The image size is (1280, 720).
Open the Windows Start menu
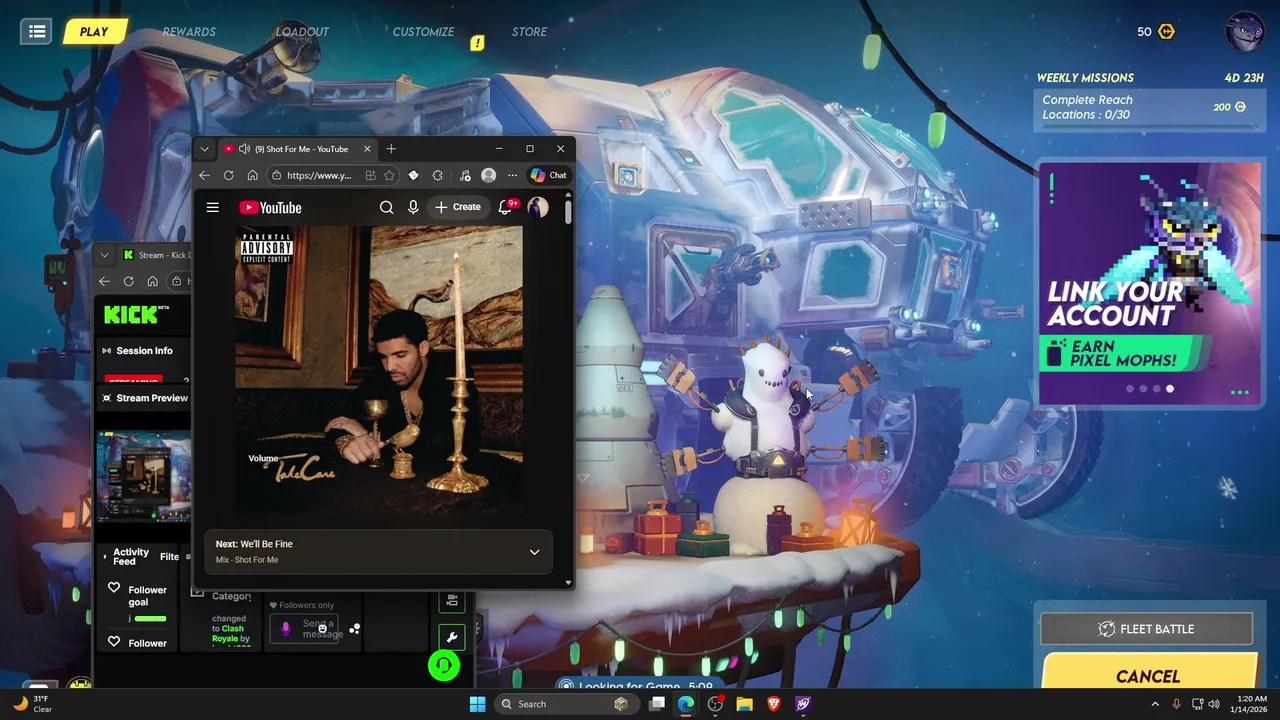pyautogui.click(x=477, y=704)
